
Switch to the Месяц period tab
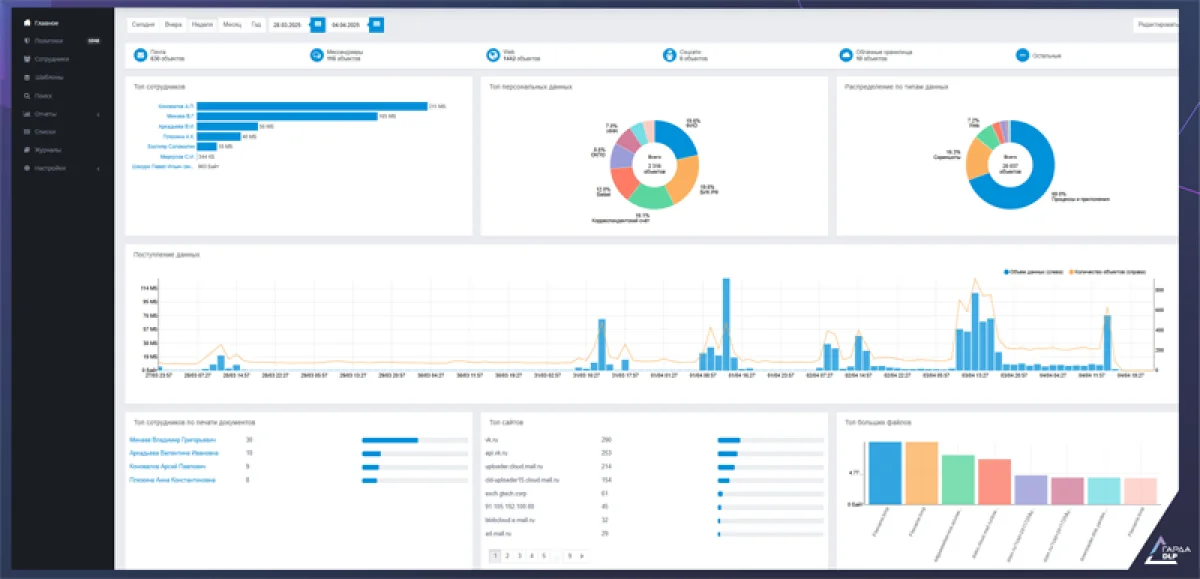tap(232, 24)
